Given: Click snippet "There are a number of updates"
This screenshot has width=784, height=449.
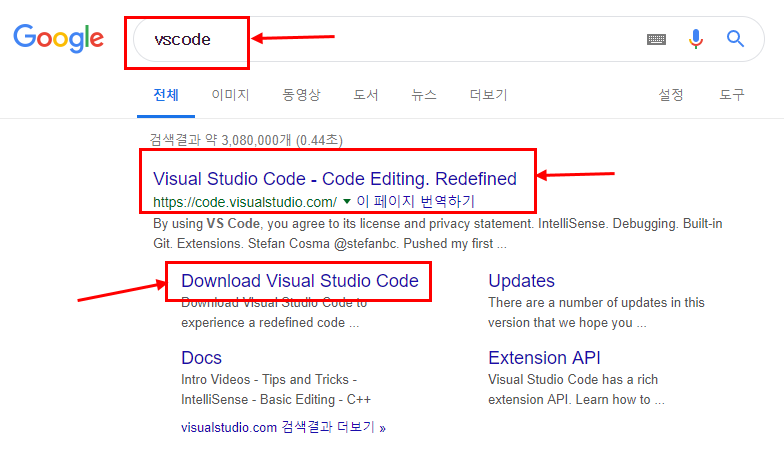Looking at the screenshot, I should pyautogui.click(x=596, y=312).
